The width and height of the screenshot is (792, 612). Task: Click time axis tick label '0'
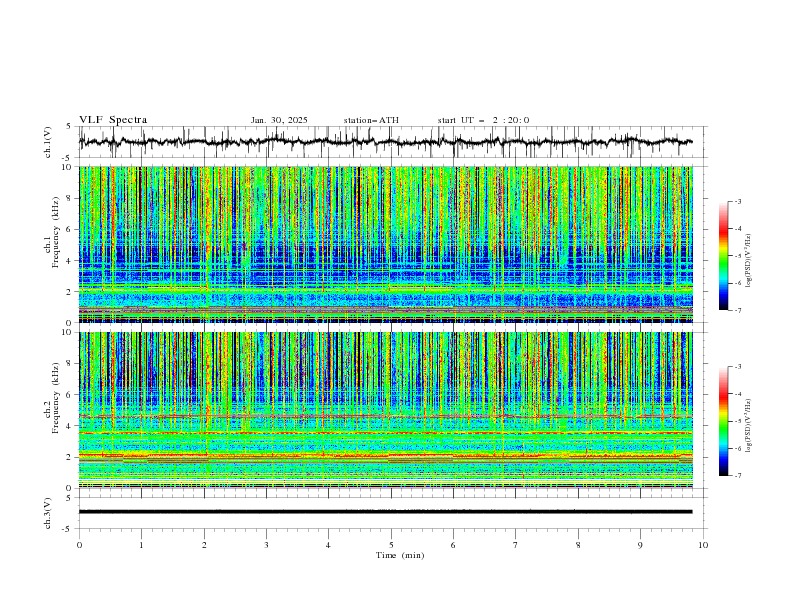click(x=79, y=545)
